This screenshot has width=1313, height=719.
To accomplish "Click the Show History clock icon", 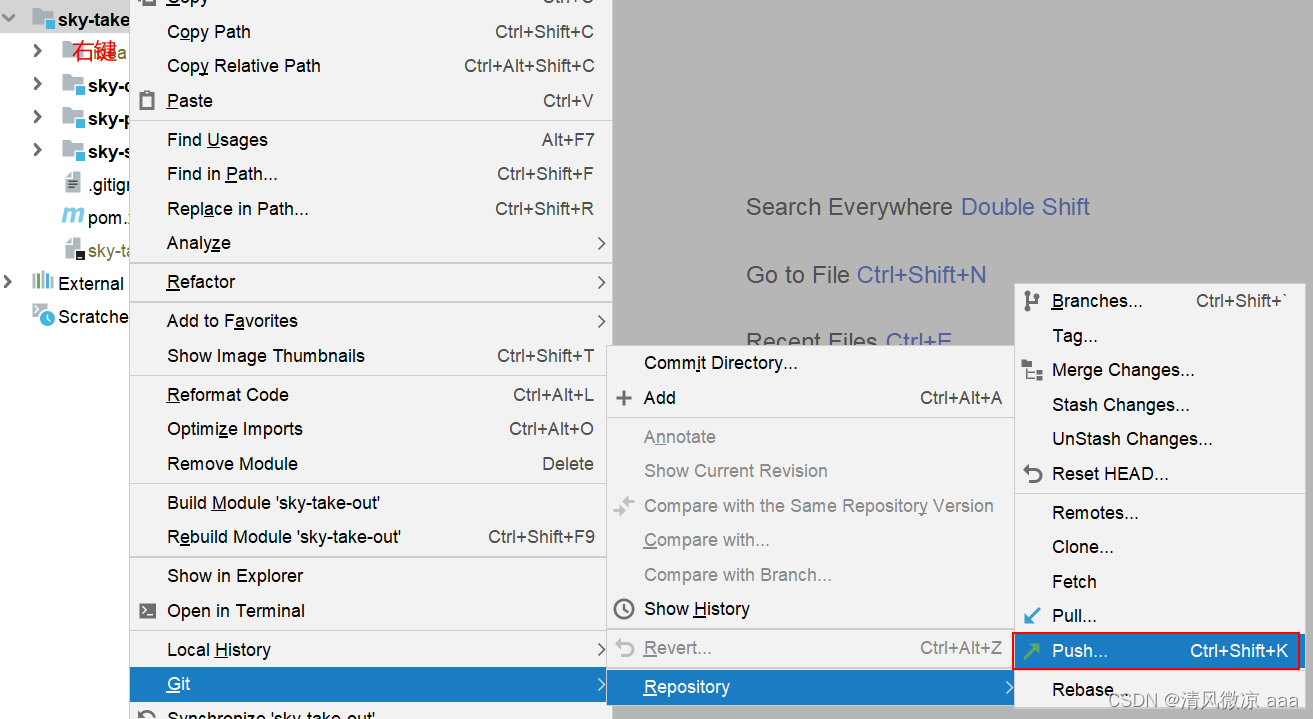I will click(624, 609).
